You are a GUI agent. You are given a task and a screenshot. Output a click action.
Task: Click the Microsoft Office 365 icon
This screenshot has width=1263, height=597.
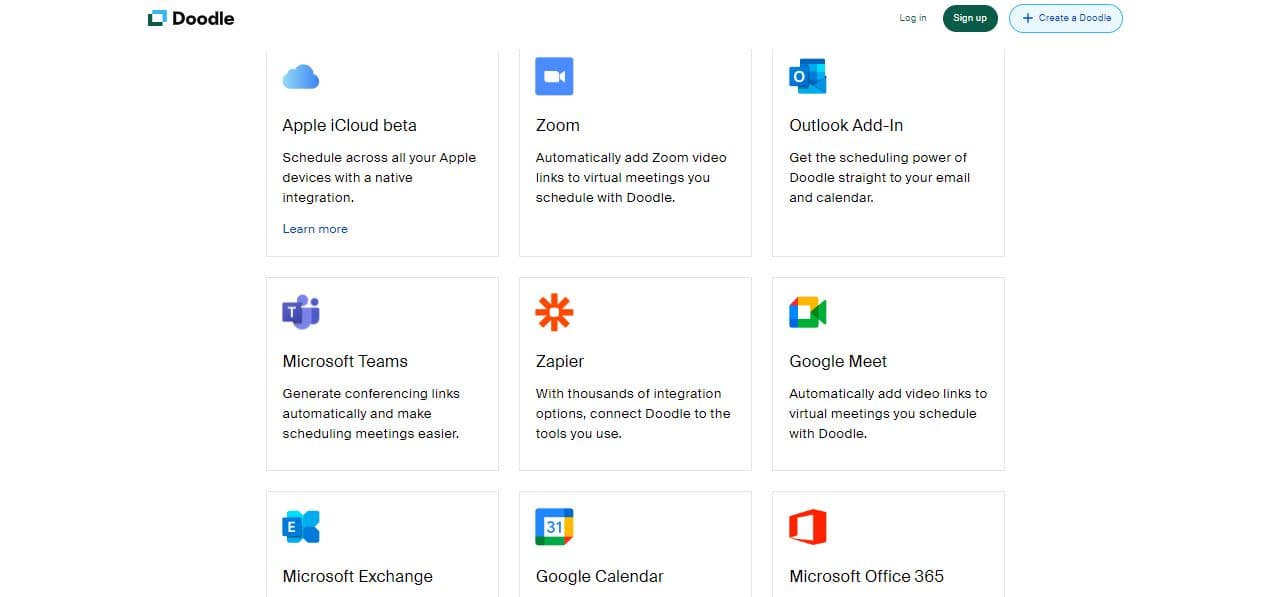click(807, 527)
